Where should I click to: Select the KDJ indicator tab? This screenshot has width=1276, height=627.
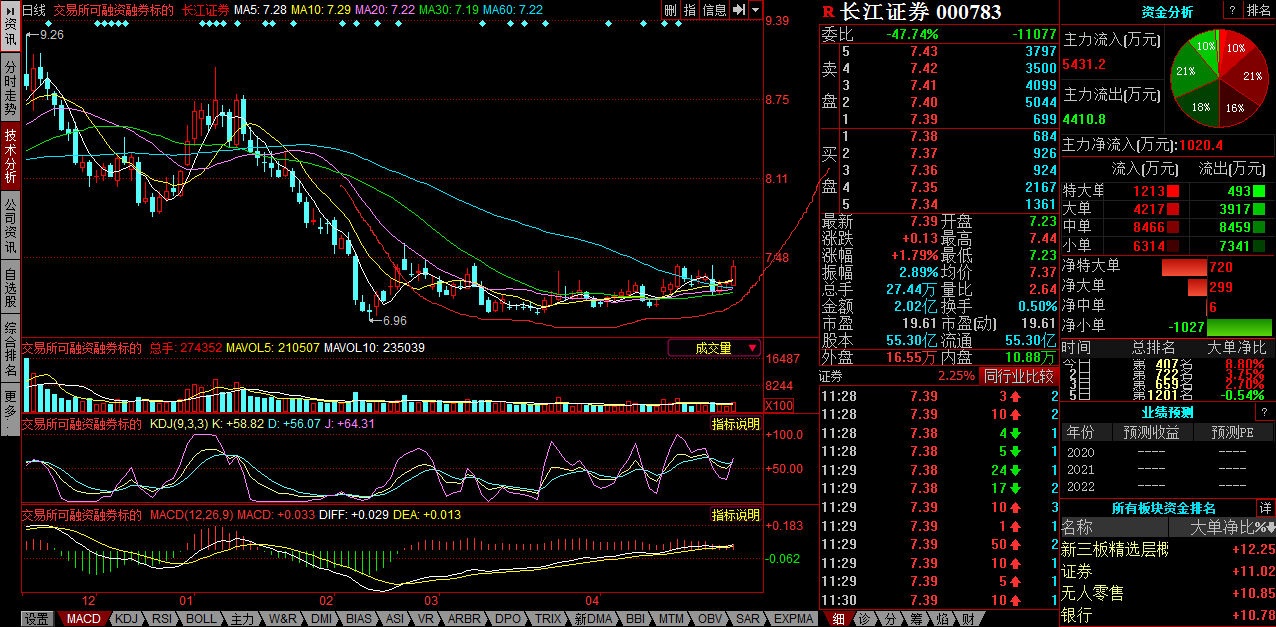click(127, 619)
